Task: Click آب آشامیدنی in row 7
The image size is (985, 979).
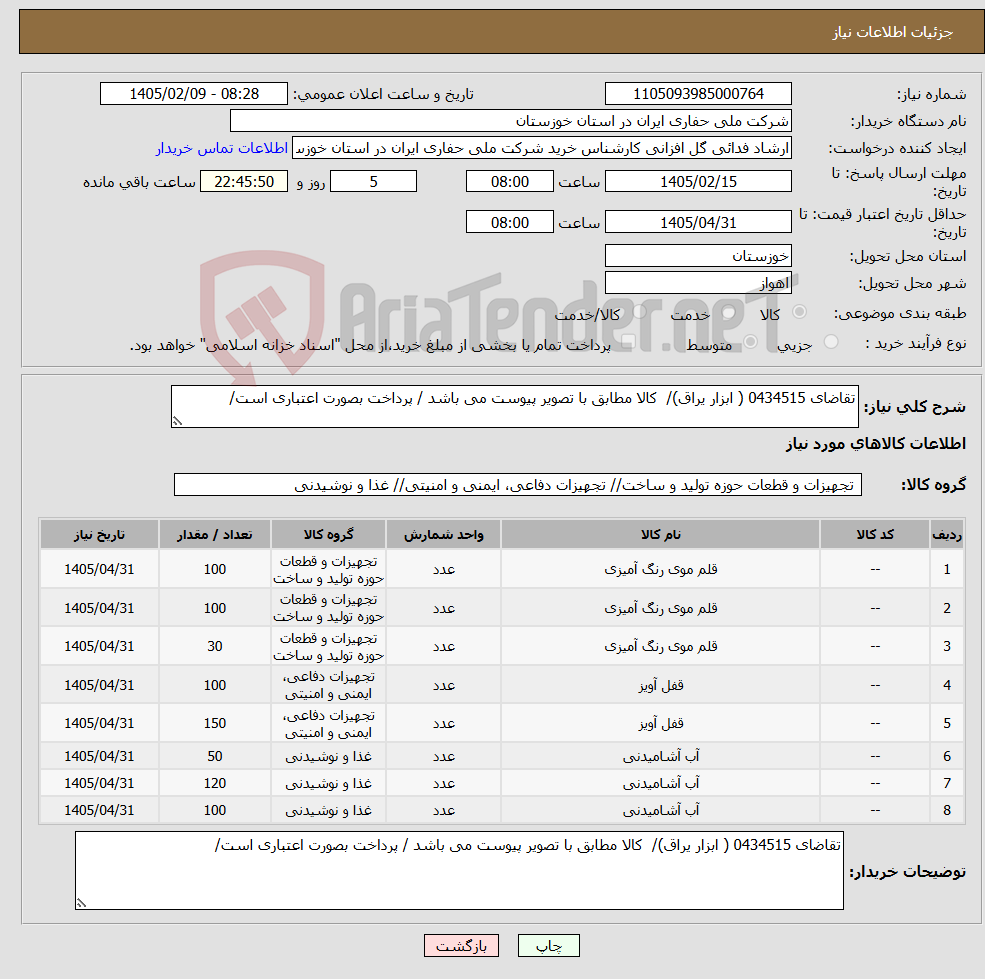Action: pyautogui.click(x=660, y=784)
